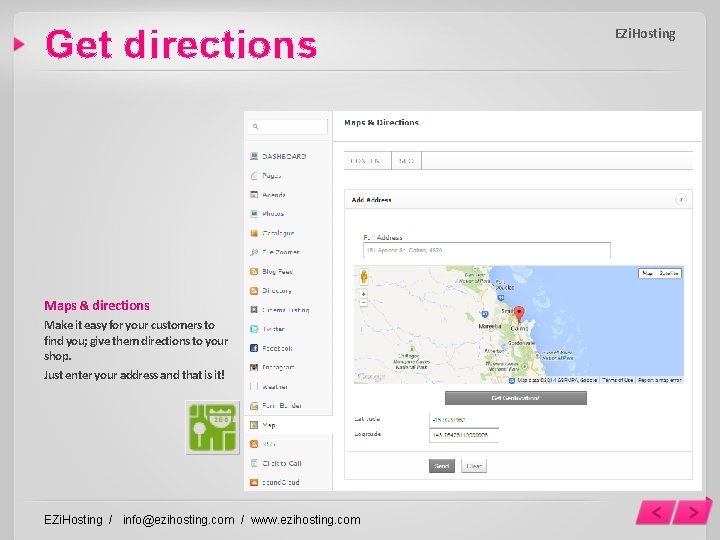Click the Get Geolocation button
Screen dimensions: 720x540
click(516, 398)
